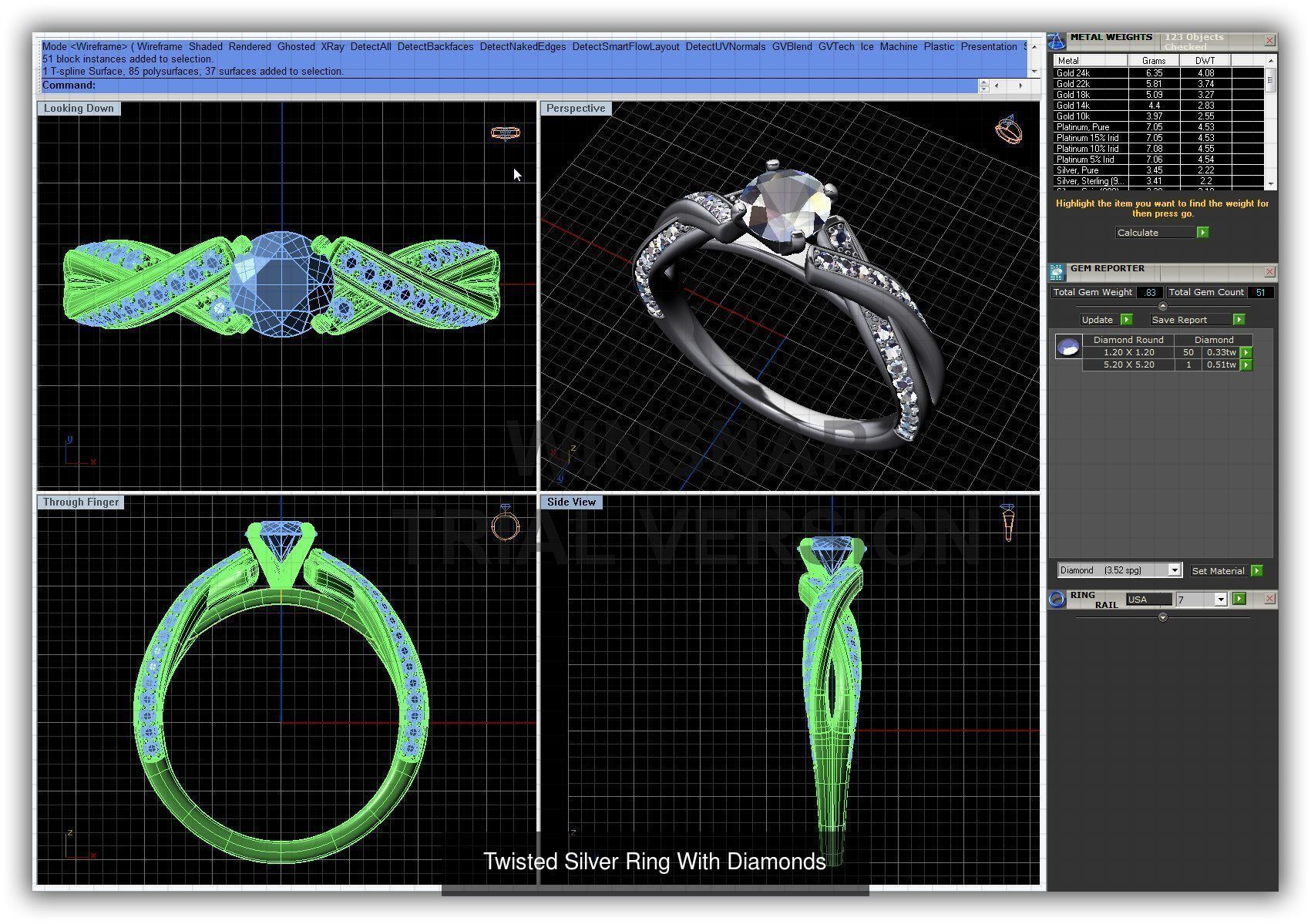Open the Side View viewport title menu
The height and width of the screenshot is (924, 1311).
pos(571,502)
